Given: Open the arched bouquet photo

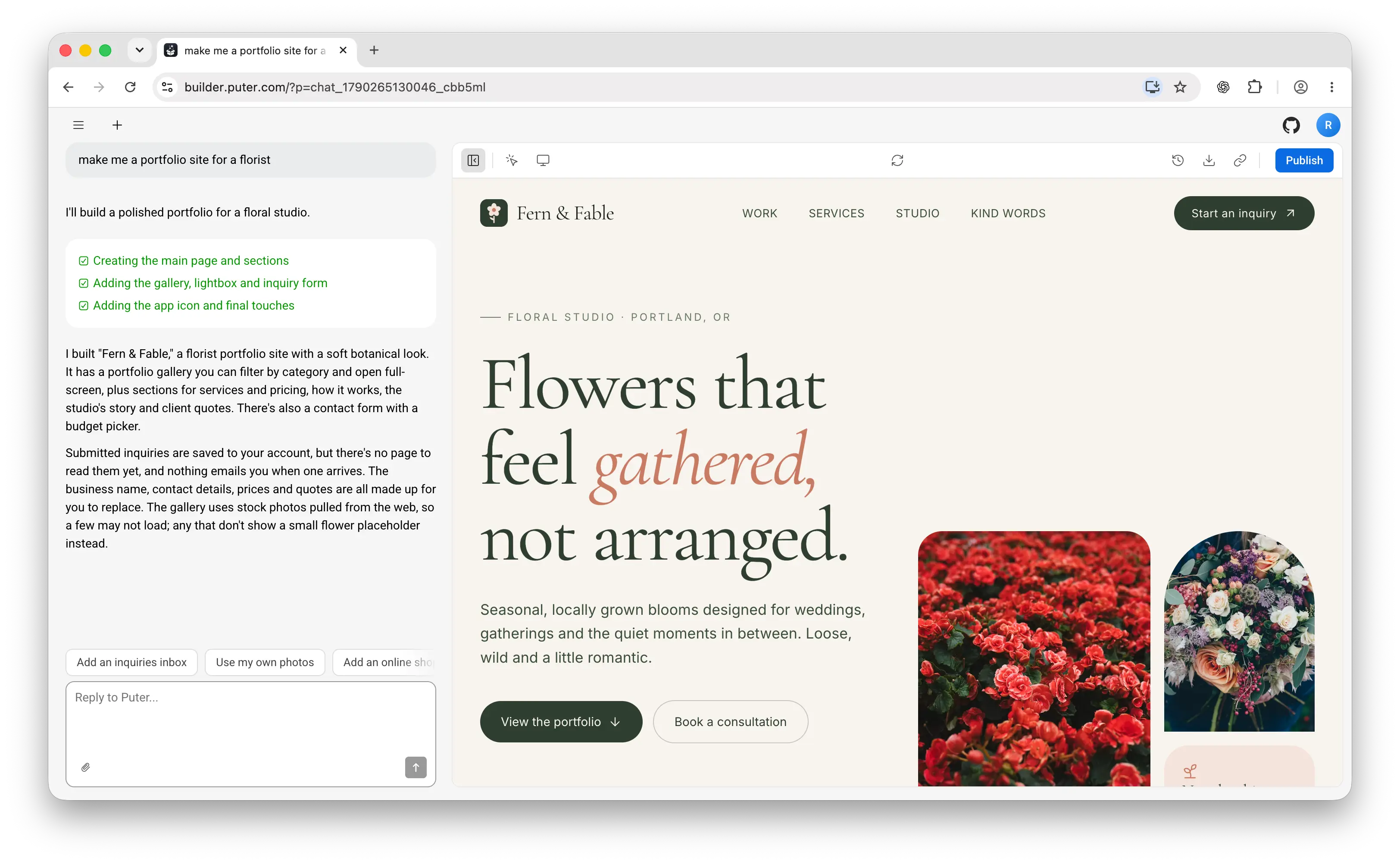Looking at the screenshot, I should [x=1238, y=631].
